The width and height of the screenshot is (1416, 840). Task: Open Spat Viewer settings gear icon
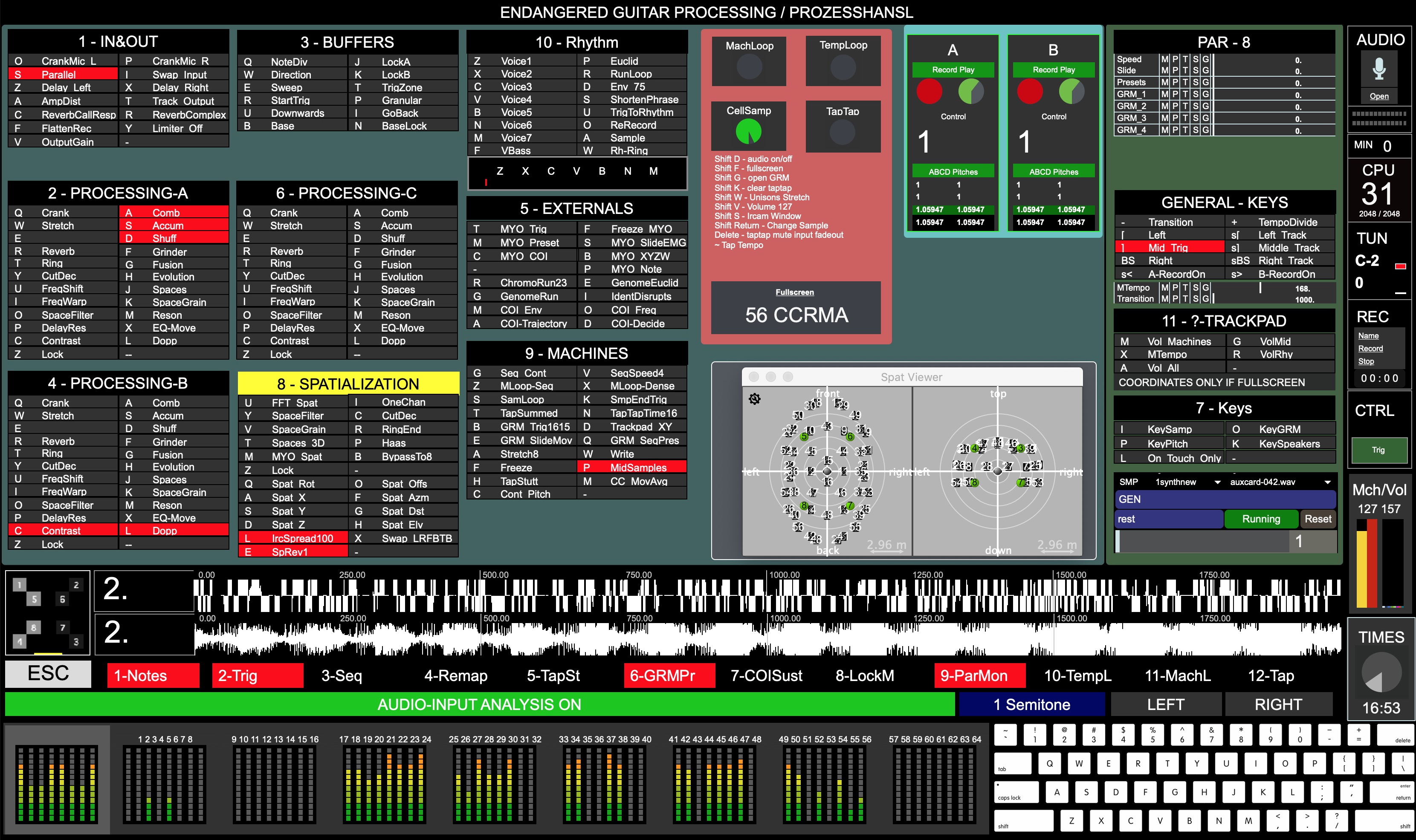[x=754, y=399]
